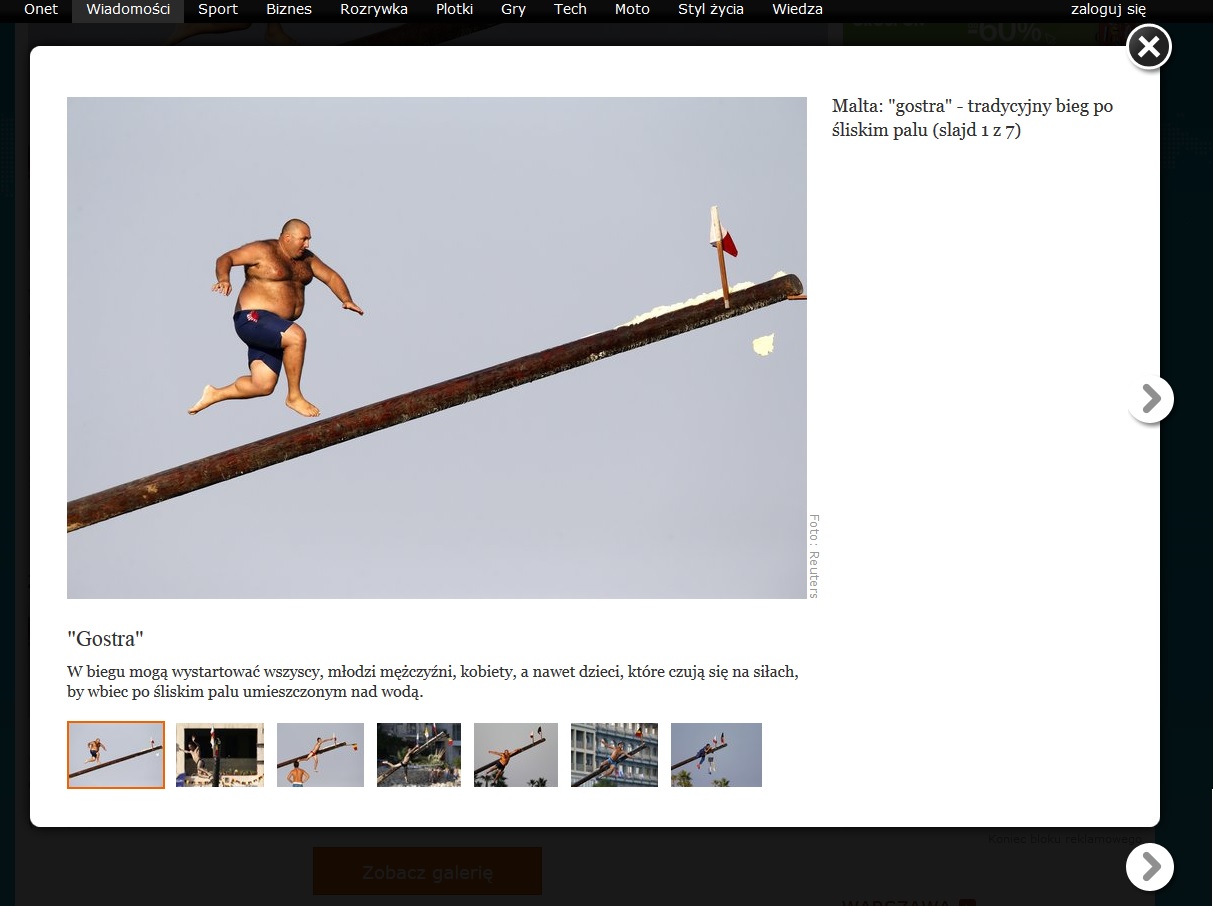Click the zaloguj się login link

[x=1108, y=9]
